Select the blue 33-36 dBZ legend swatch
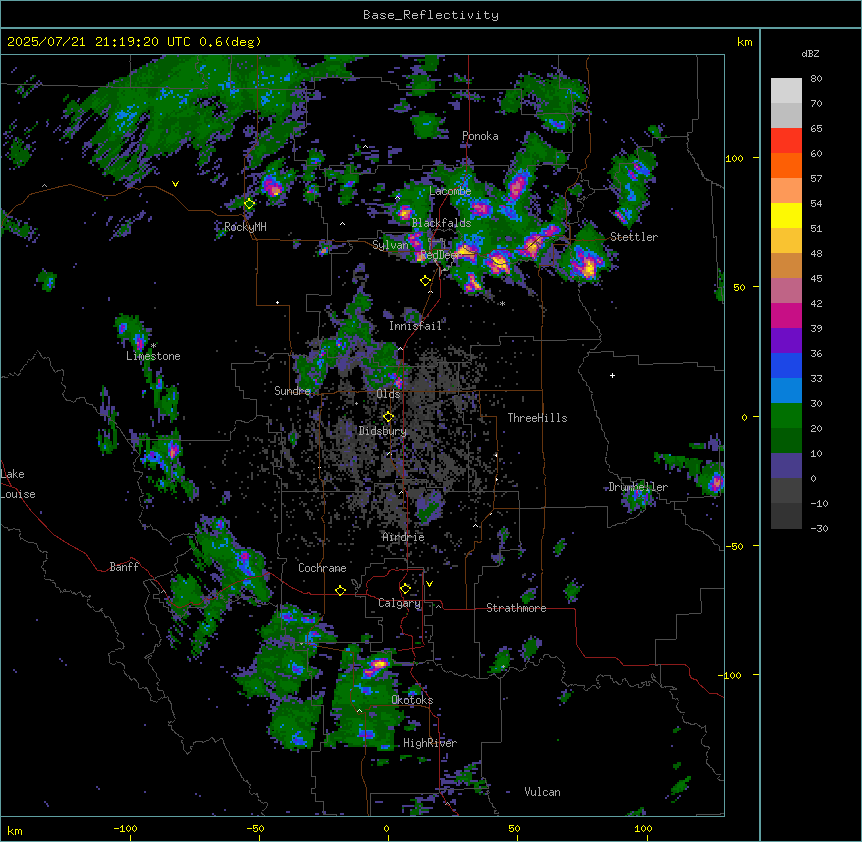This screenshot has width=862, height=842. pyautogui.click(x=786, y=365)
